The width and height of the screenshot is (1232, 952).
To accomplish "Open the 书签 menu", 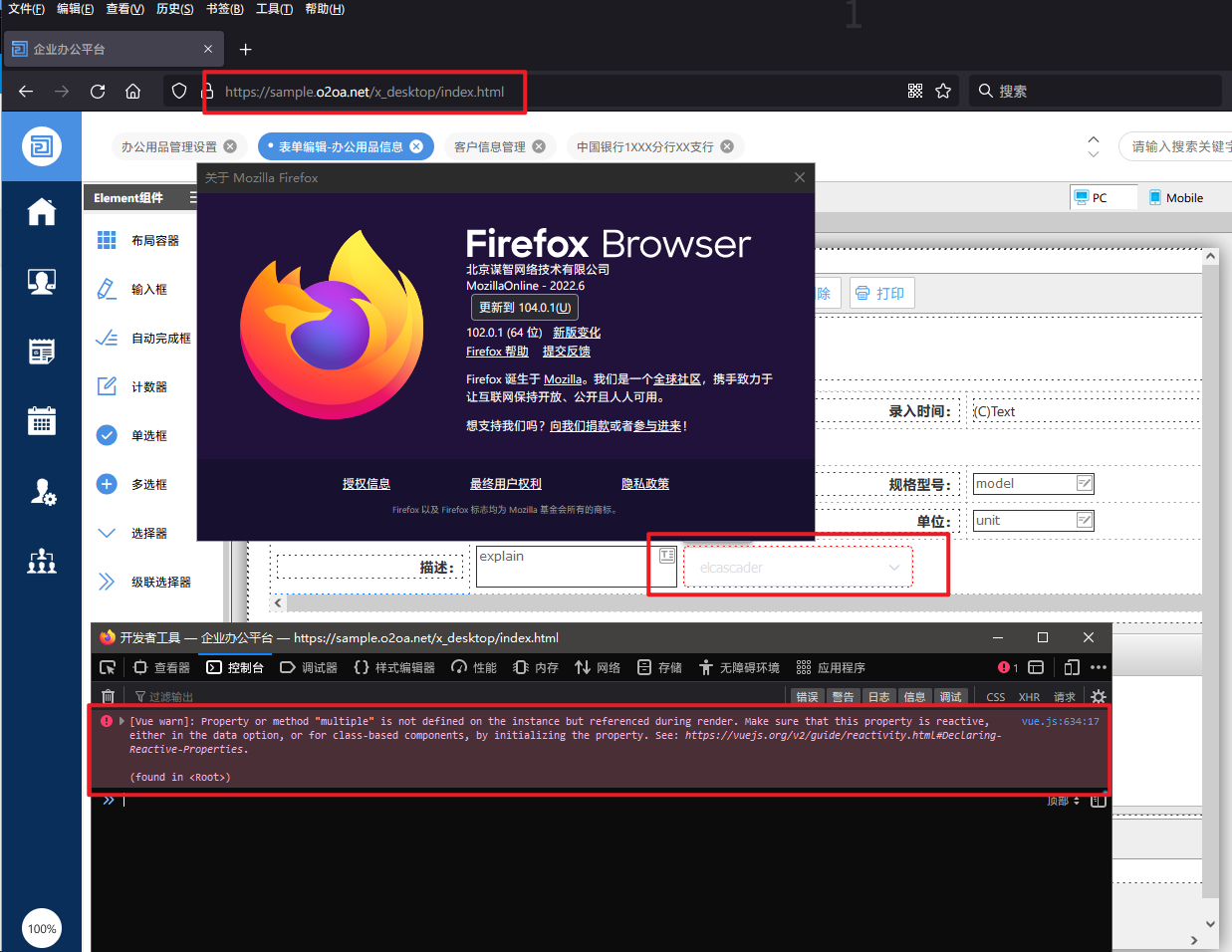I will (224, 9).
